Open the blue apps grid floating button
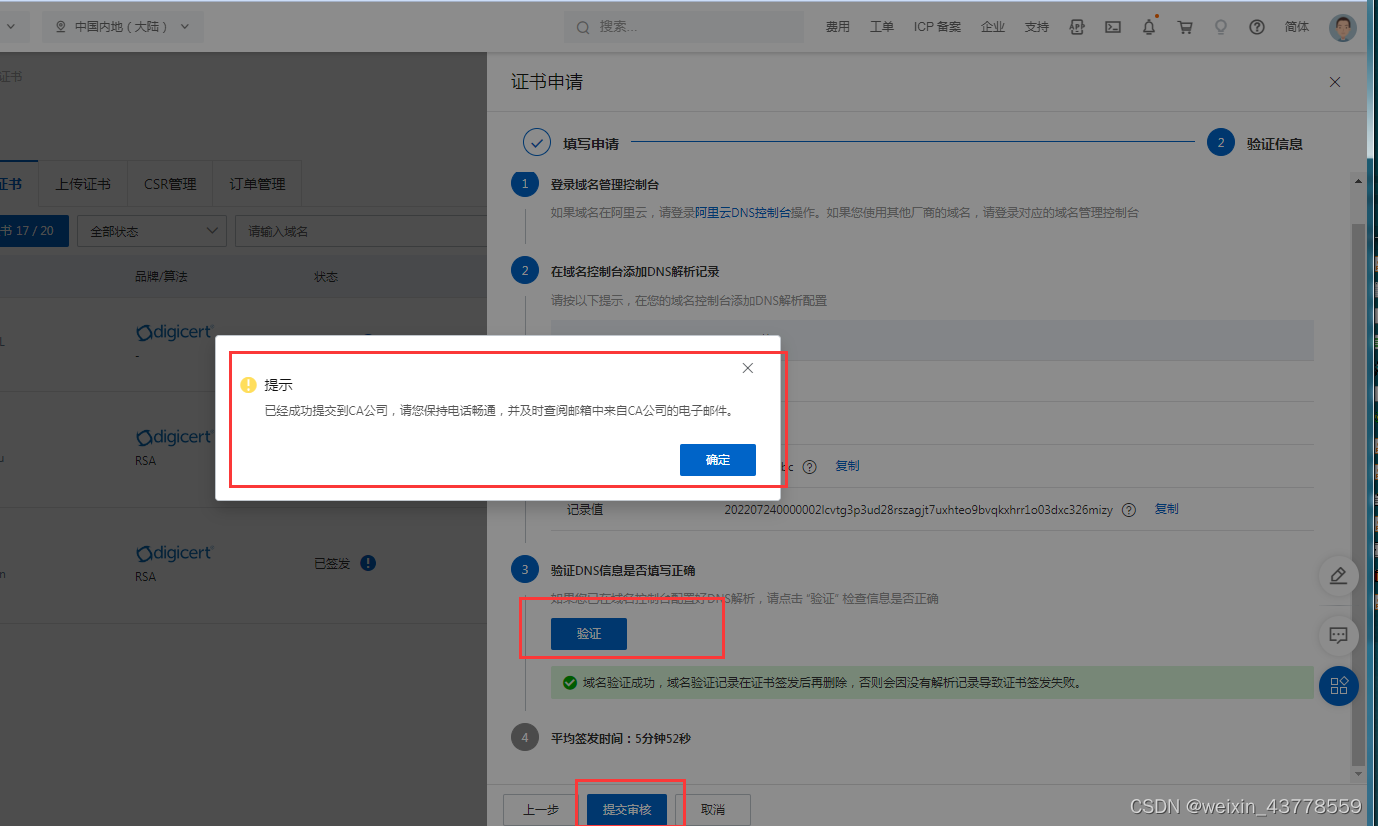 tap(1339, 686)
